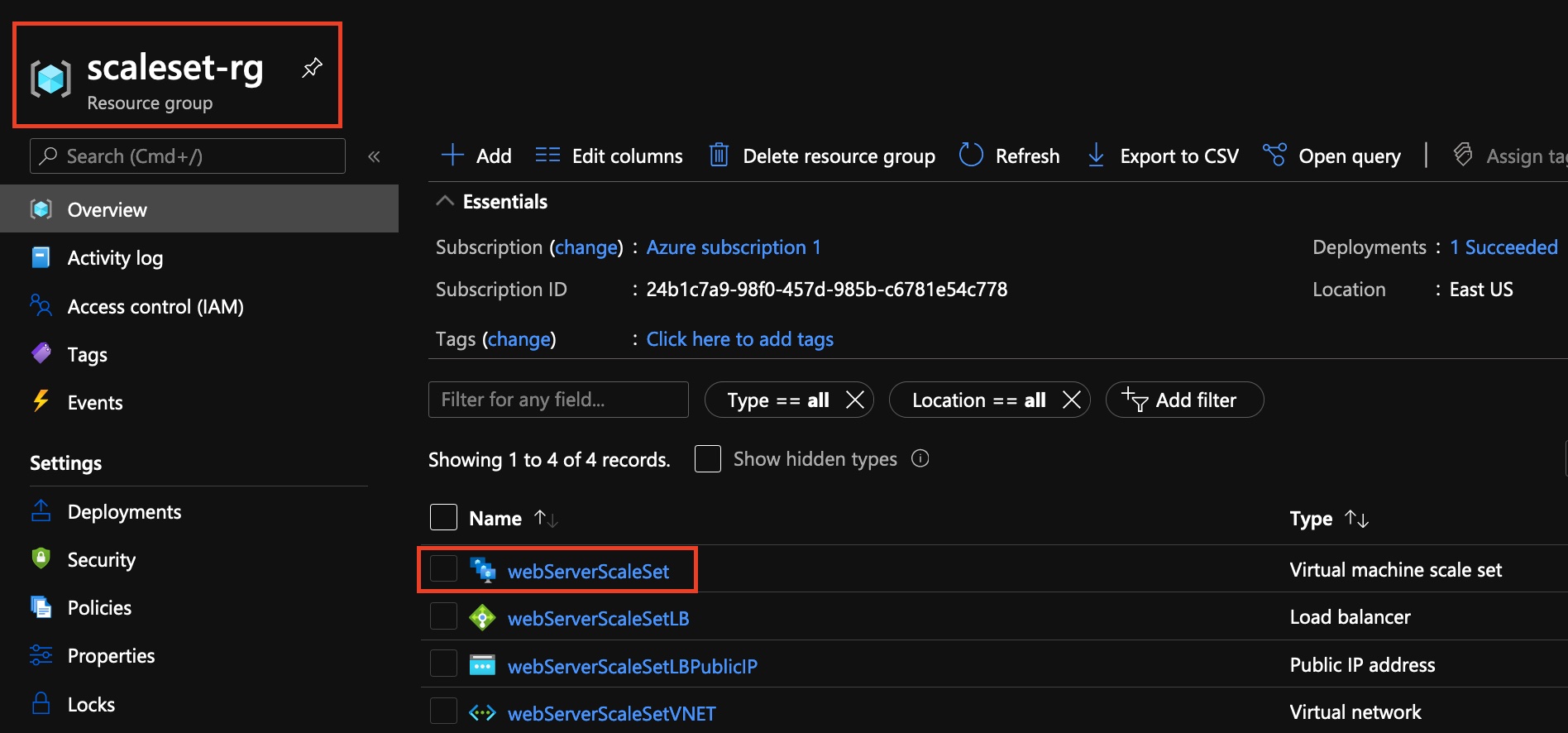
Task: Click the Access control people icon
Action: tap(41, 305)
